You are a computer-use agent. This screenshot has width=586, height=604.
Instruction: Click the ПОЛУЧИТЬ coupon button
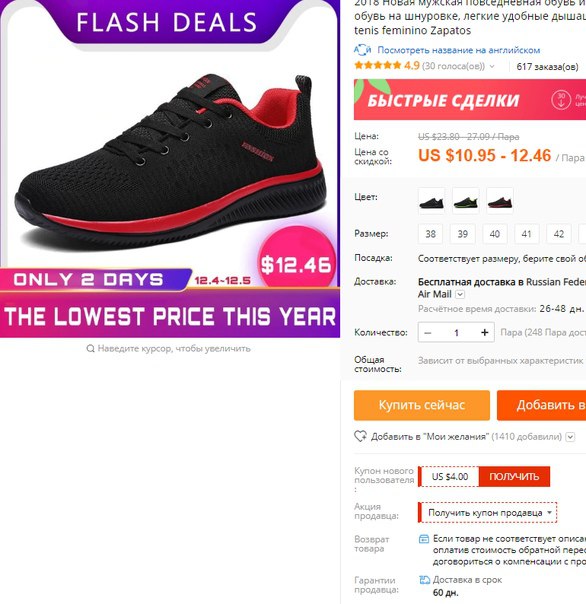tap(514, 476)
